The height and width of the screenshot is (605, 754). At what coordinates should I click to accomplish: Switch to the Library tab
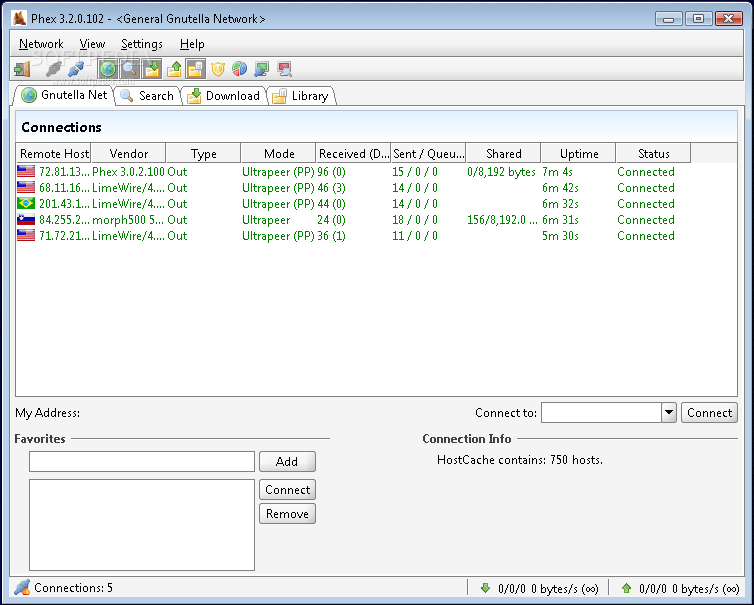point(301,96)
